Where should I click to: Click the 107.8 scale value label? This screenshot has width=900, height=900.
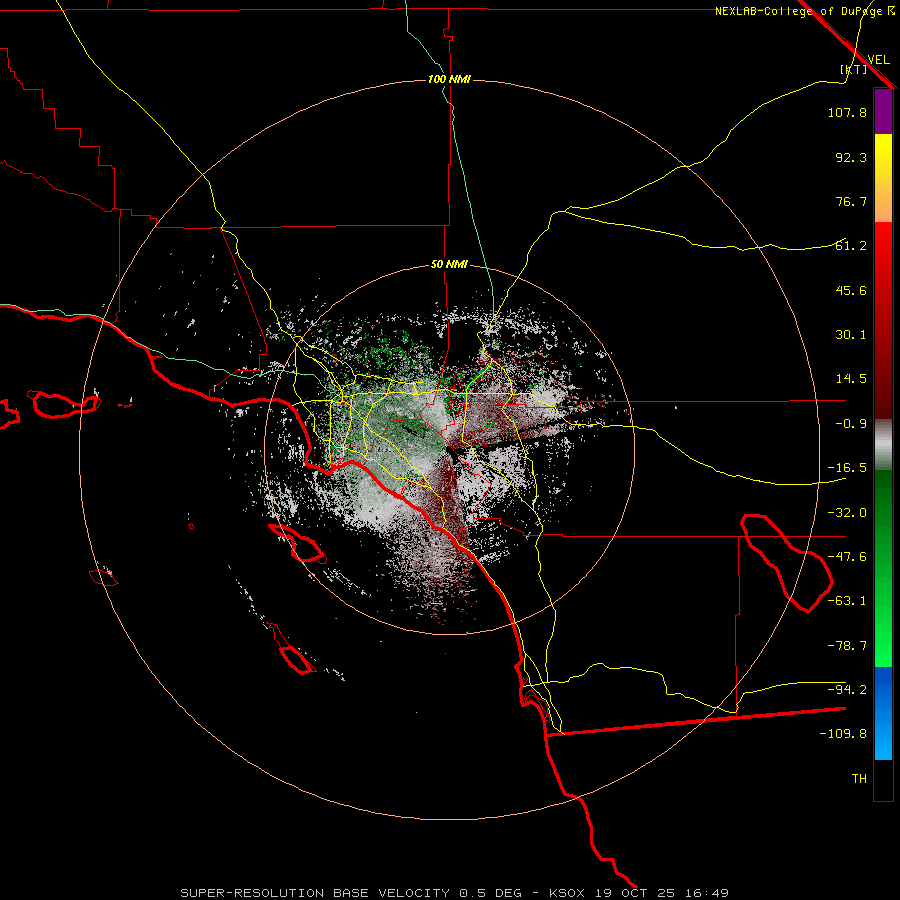847,112
